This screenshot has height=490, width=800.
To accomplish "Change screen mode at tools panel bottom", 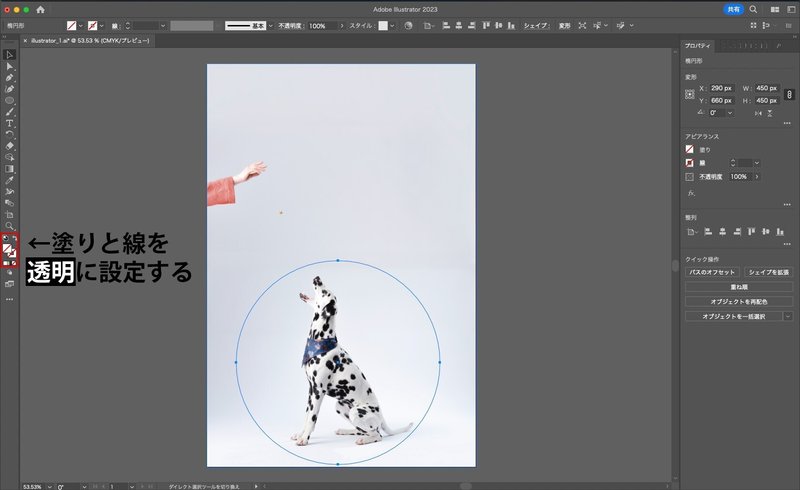I will [9, 284].
